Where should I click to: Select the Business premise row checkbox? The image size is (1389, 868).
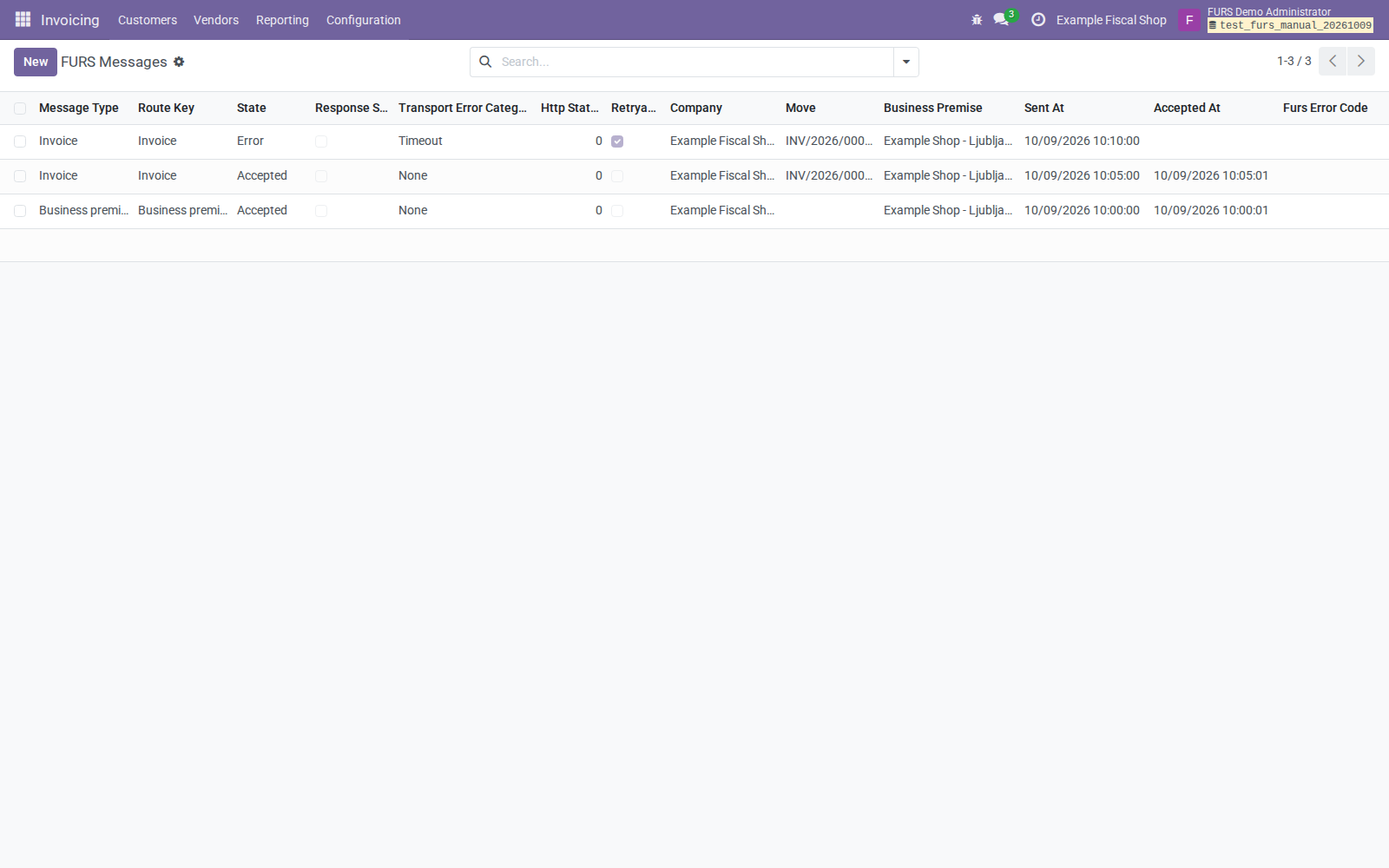(20, 211)
